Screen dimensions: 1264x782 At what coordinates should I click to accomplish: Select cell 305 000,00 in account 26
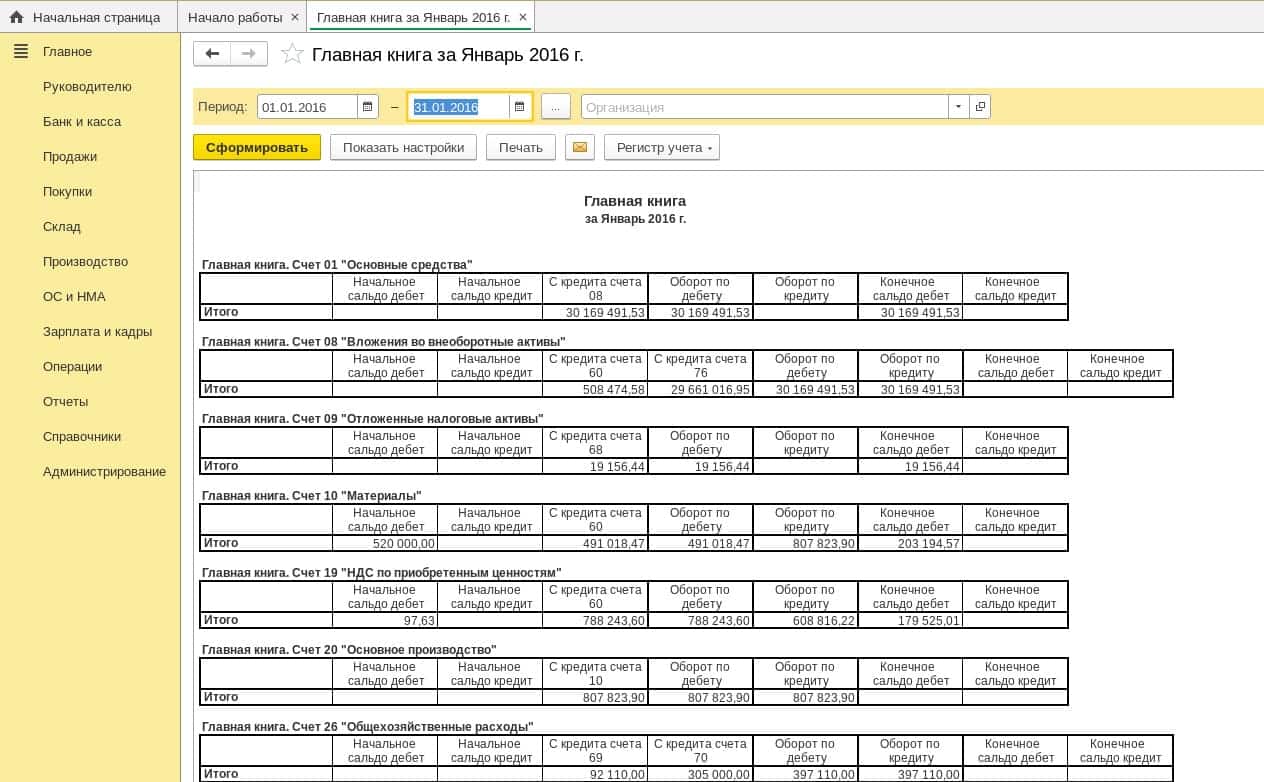point(700,774)
